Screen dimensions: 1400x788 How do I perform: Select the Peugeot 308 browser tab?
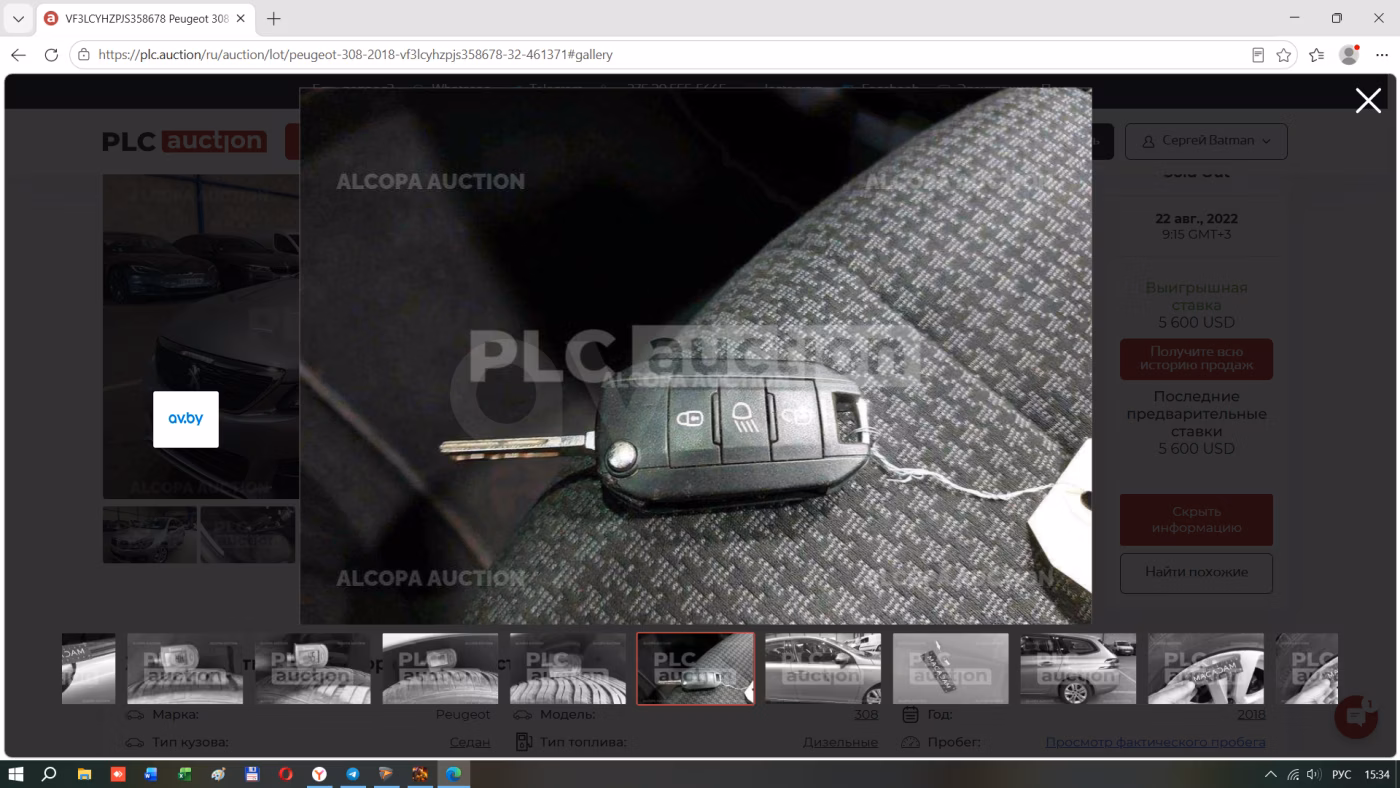click(145, 18)
